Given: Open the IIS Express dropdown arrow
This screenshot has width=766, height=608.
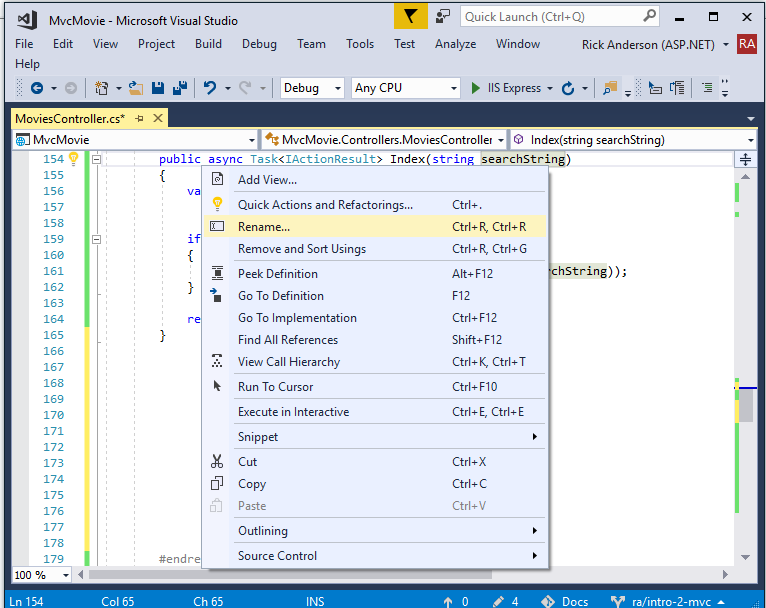Looking at the screenshot, I should (x=550, y=88).
